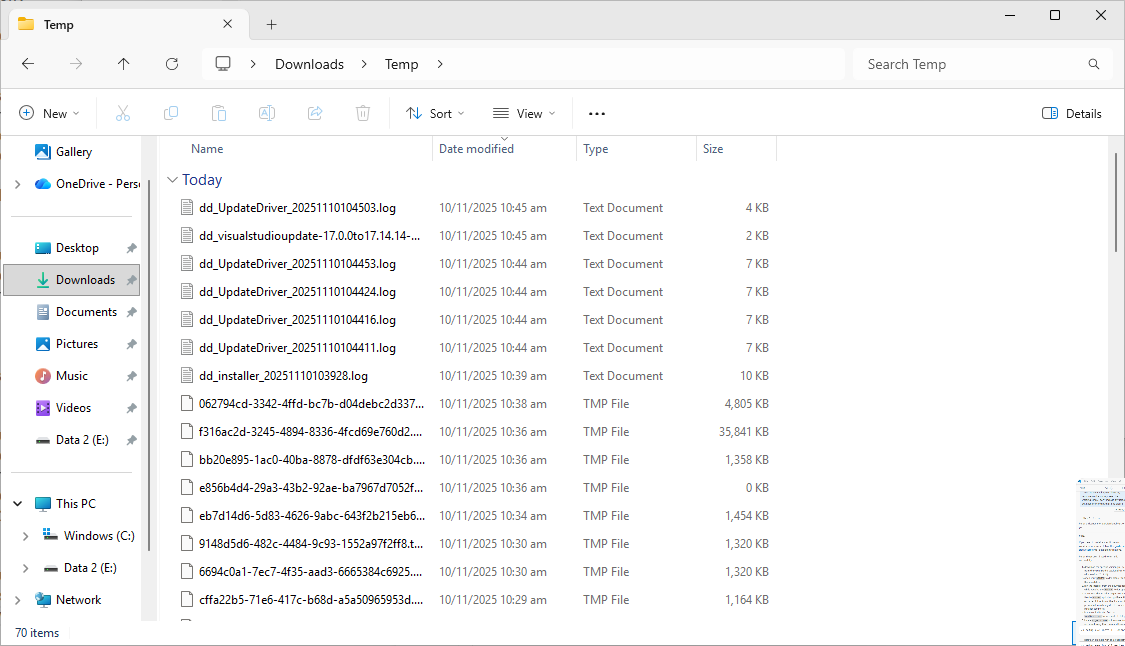Open chevron after Downloads in address bar

pos(364,64)
